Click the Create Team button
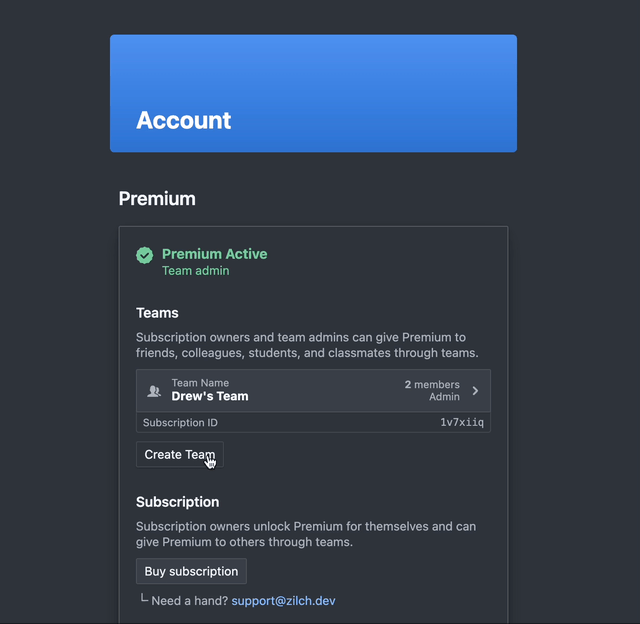 [180, 455]
